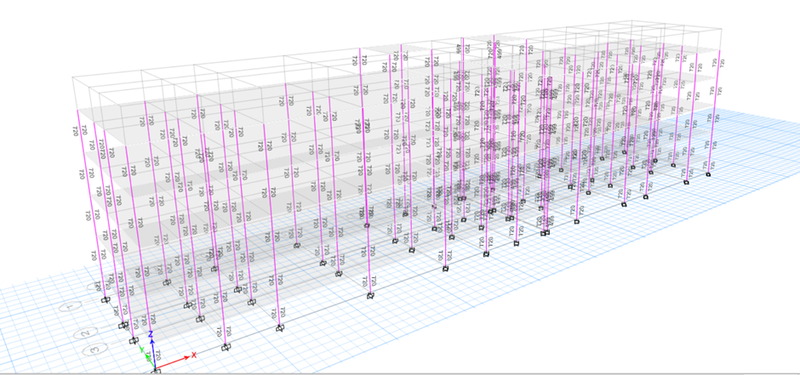Select the rightmost magenta column
Viewport: 800px width, 375px height.
point(714,112)
